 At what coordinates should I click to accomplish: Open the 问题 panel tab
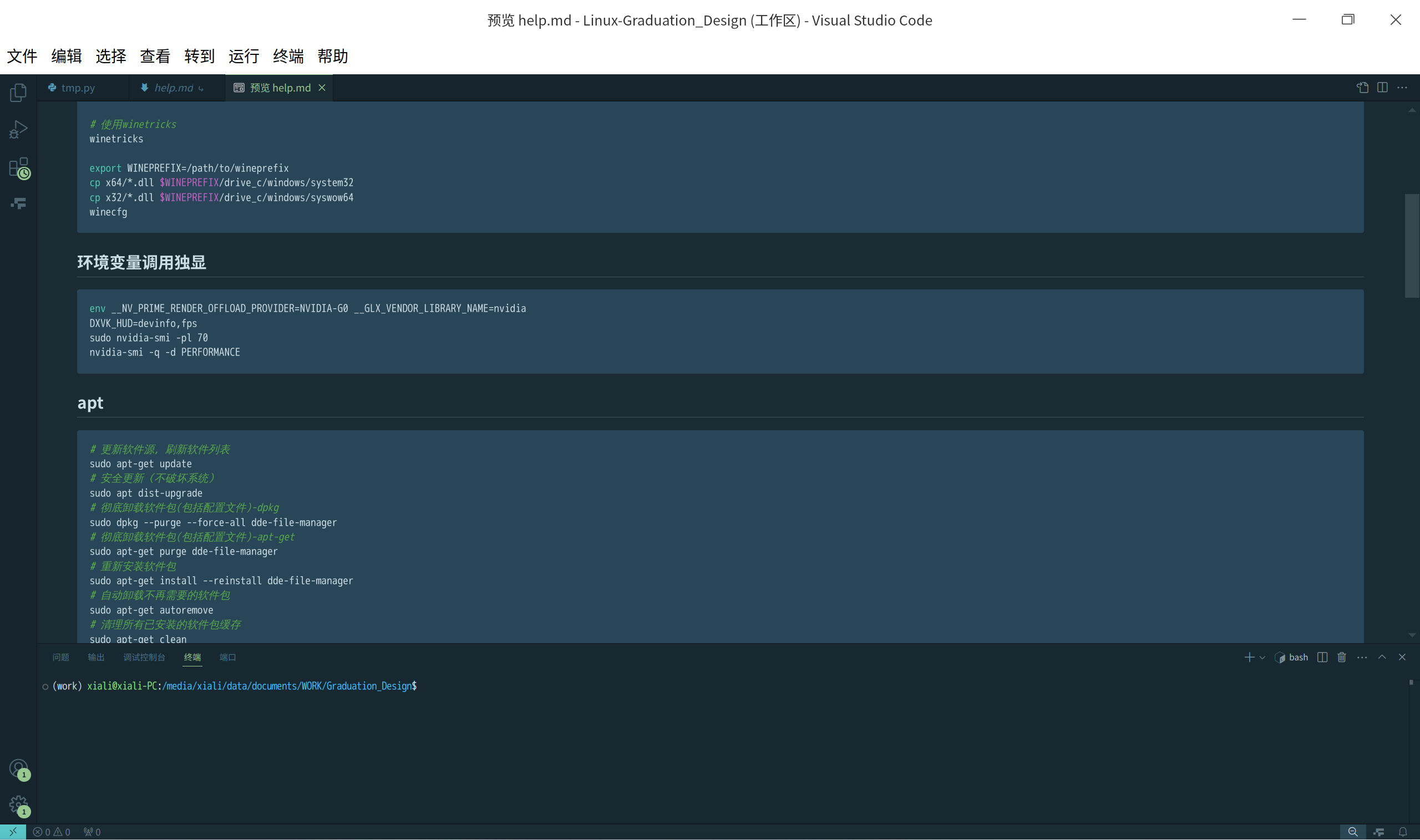(x=60, y=657)
